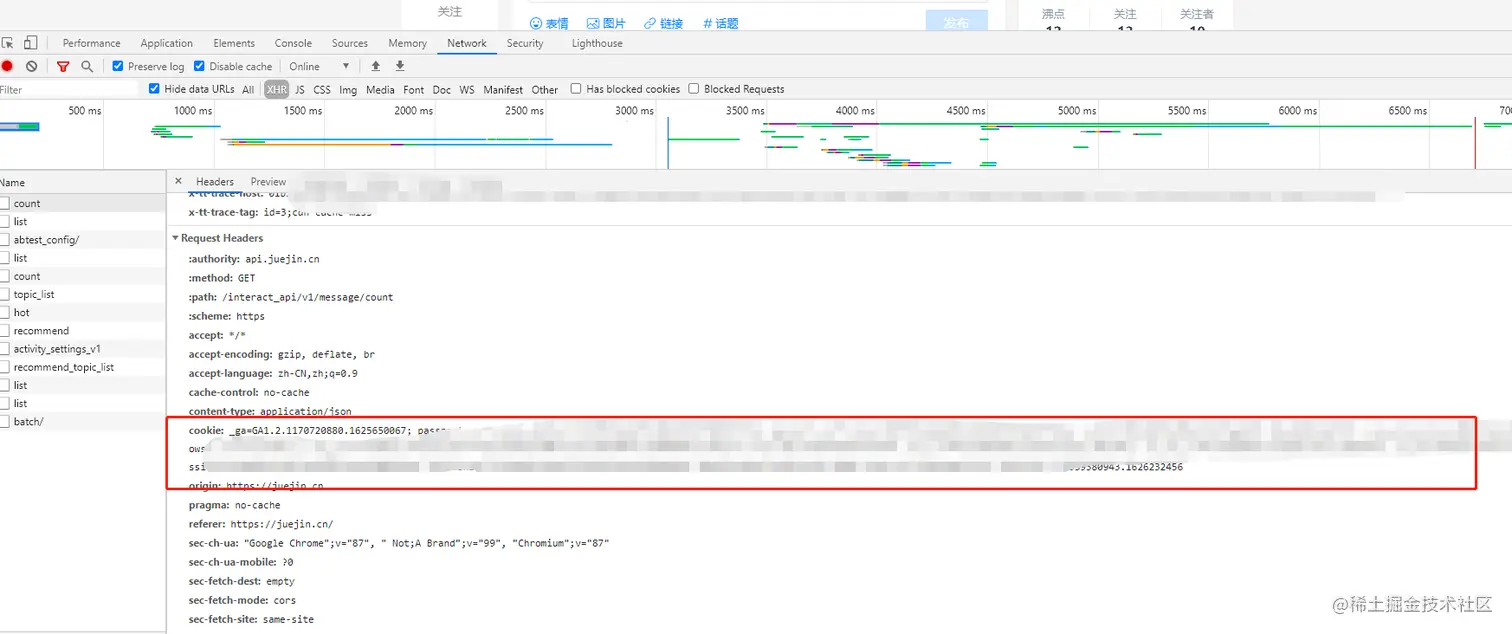This screenshot has width=1512, height=634.
Task: Click the 4000 ms timeline marker
Action: click(x=855, y=111)
